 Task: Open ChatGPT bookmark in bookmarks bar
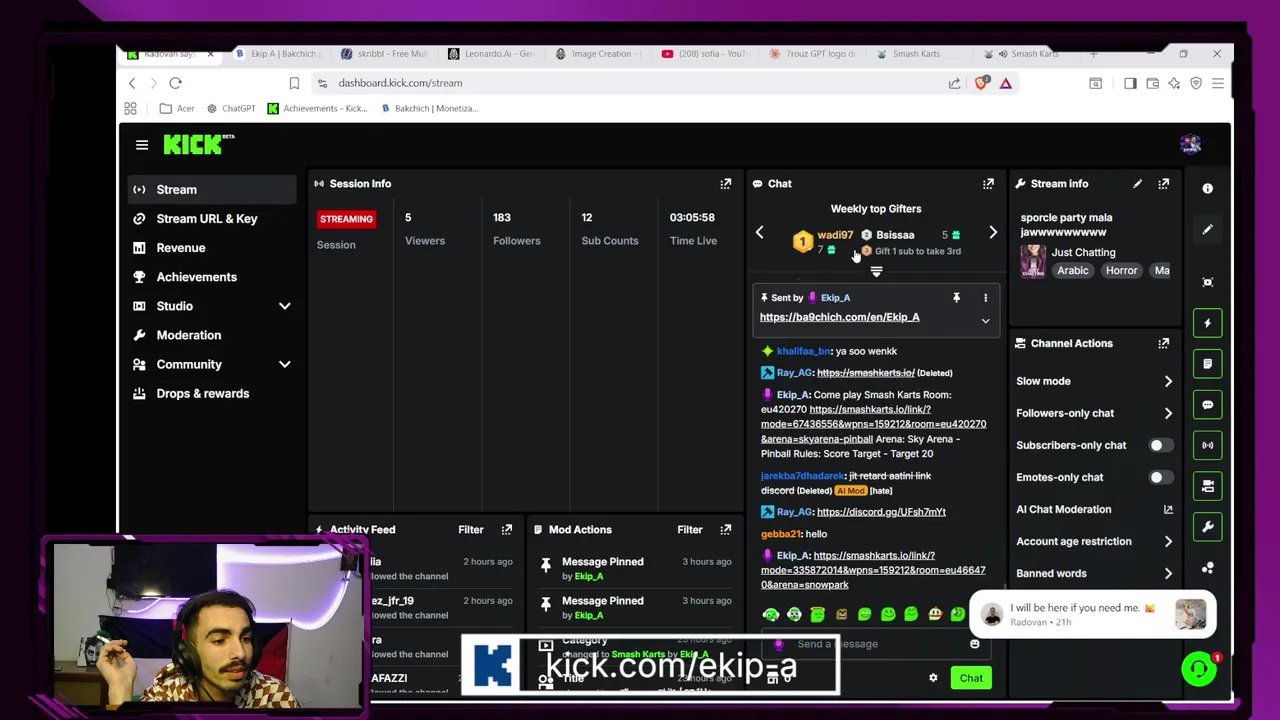[x=231, y=108]
